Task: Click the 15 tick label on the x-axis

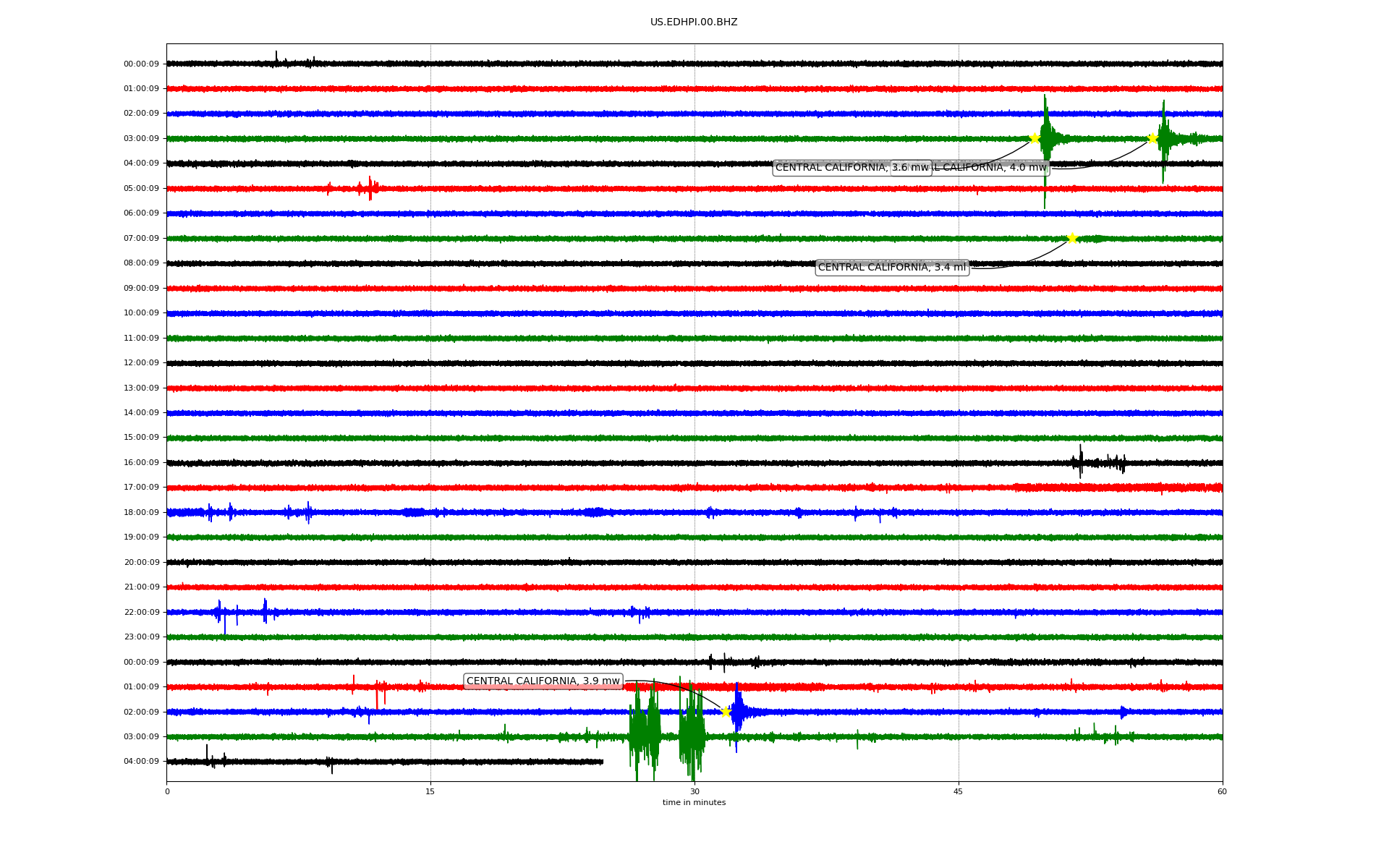Action: [x=430, y=791]
